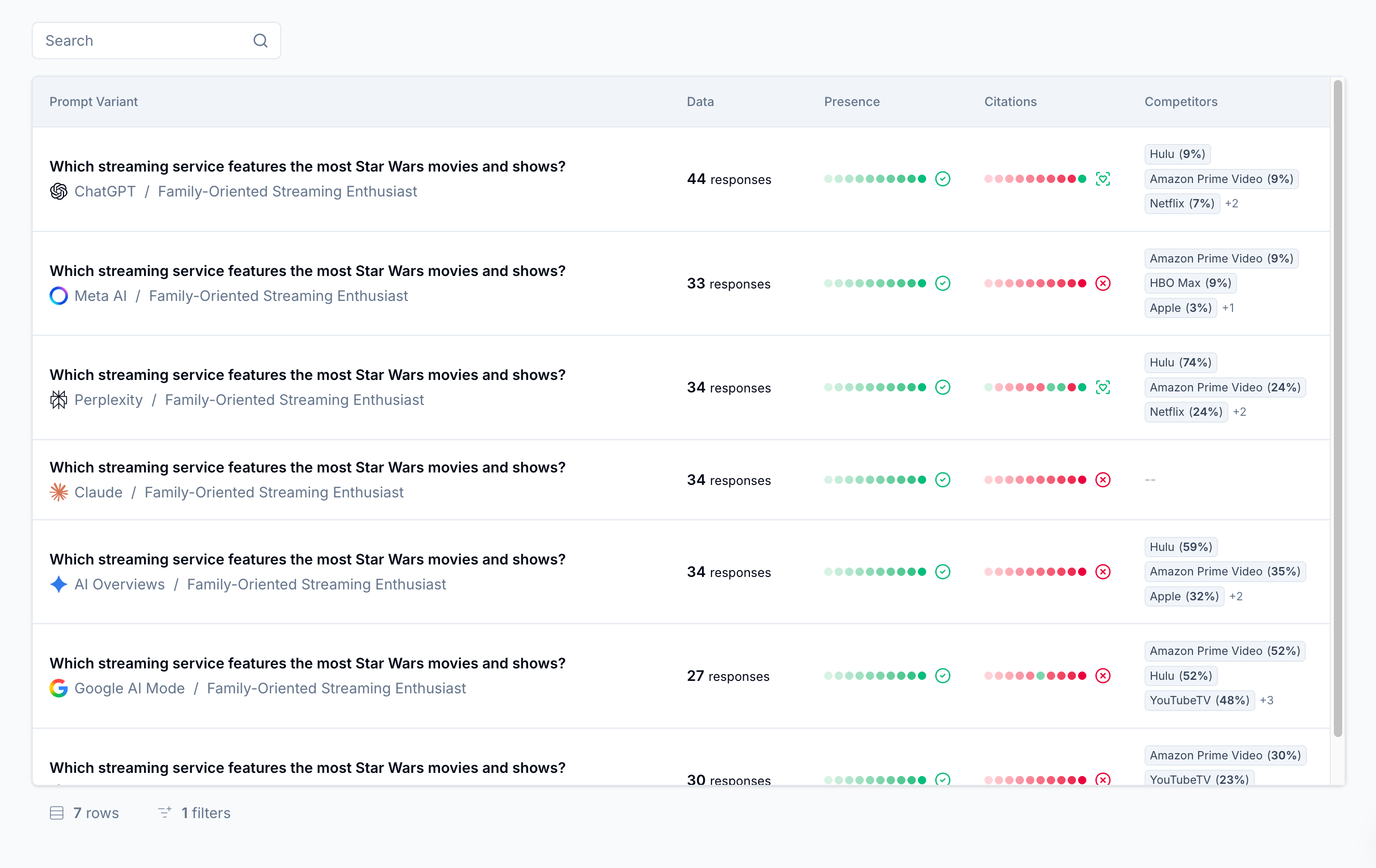
Task: Click the search magnifier icon
Action: pyautogui.click(x=260, y=41)
